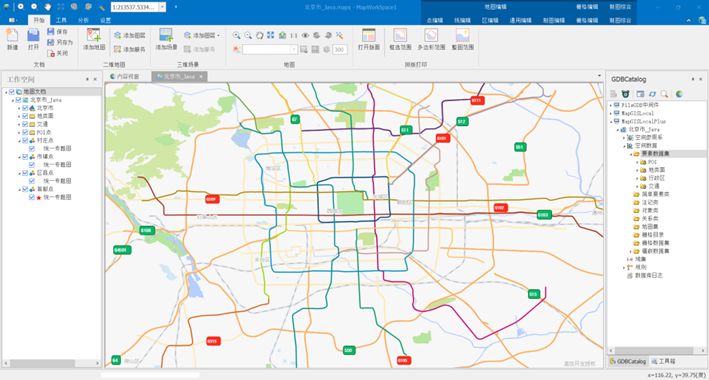Expand the 地类图 layer group
The image size is (709, 380).
coord(19,116)
